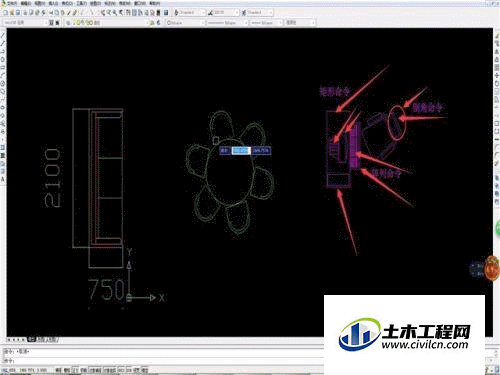Screen dimensions: 500x375
Task: Select the Hatch draw tool
Action: pyautogui.click(x=3, y=147)
